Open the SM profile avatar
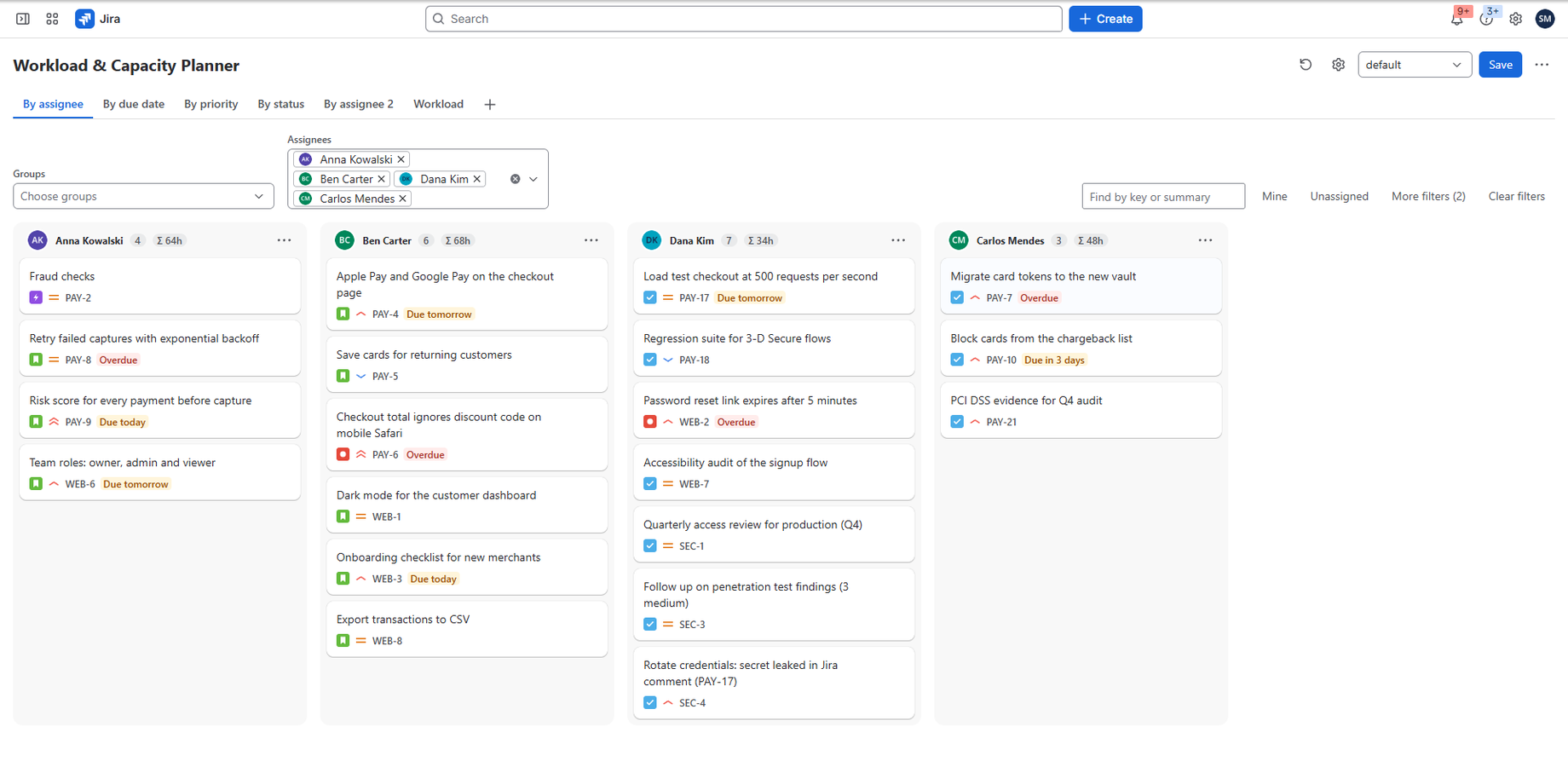The image size is (1568, 767). pyautogui.click(x=1544, y=19)
